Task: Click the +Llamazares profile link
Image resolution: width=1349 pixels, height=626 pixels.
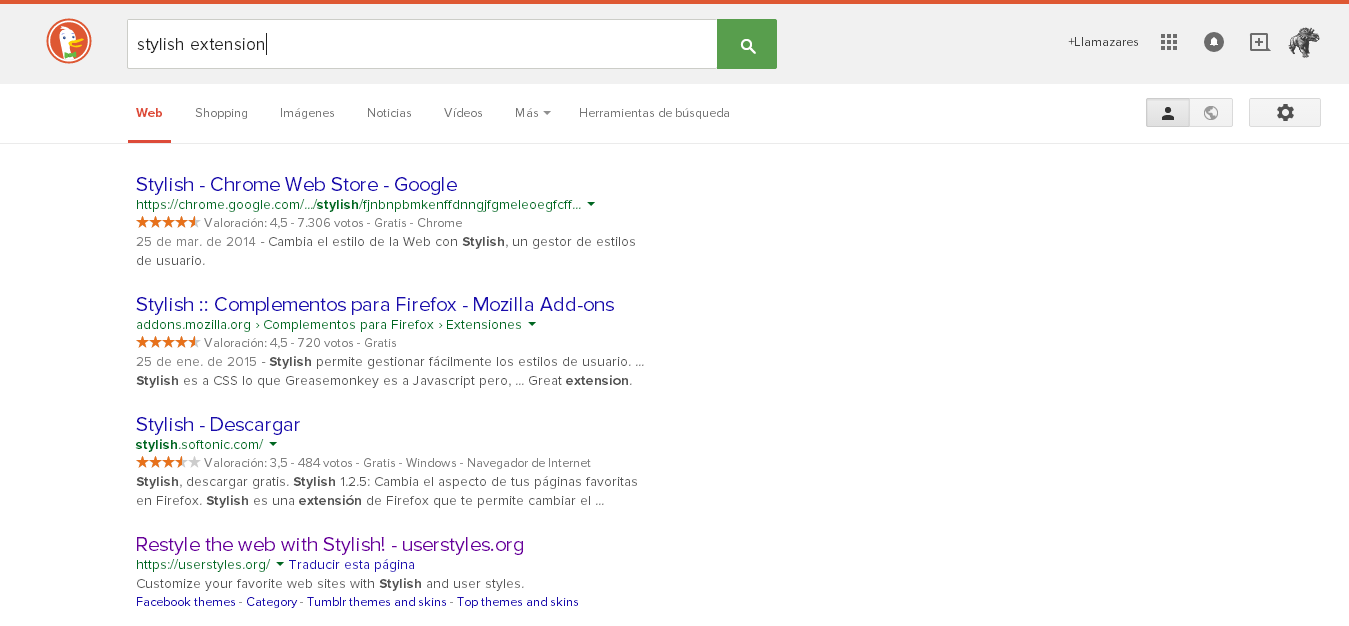Action: 1103,42
